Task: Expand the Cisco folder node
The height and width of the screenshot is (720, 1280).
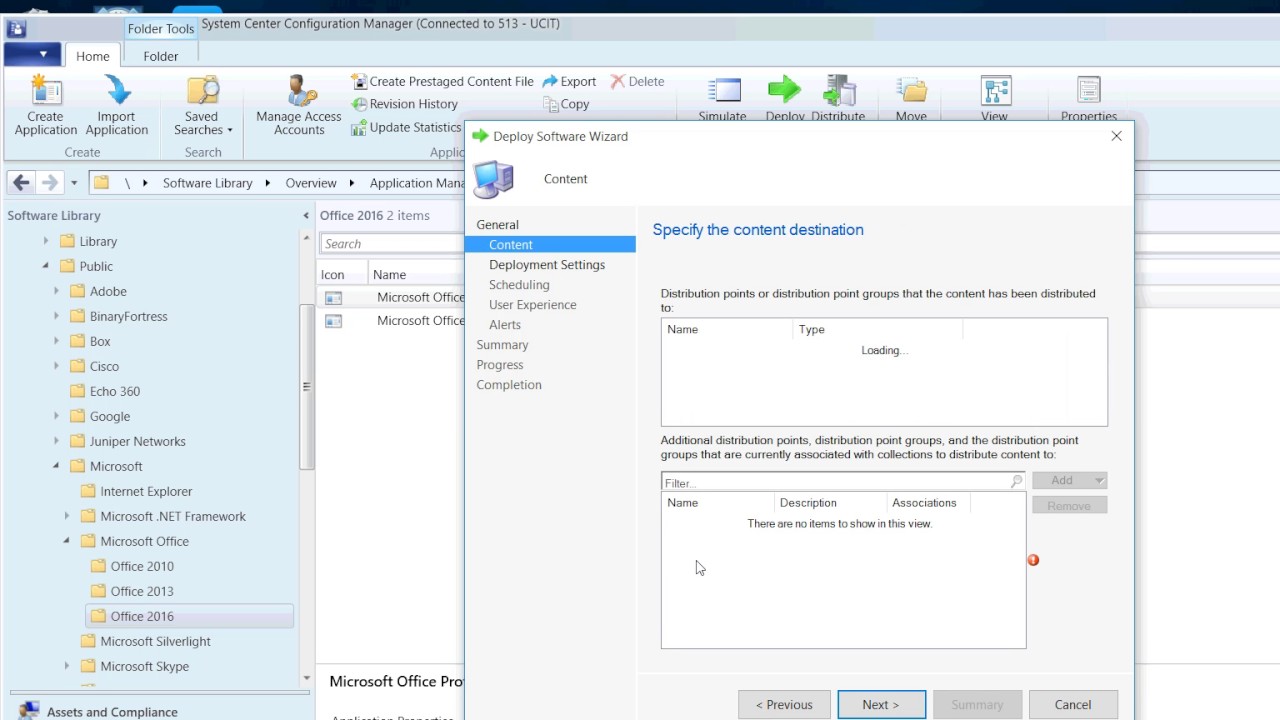Action: (56, 366)
